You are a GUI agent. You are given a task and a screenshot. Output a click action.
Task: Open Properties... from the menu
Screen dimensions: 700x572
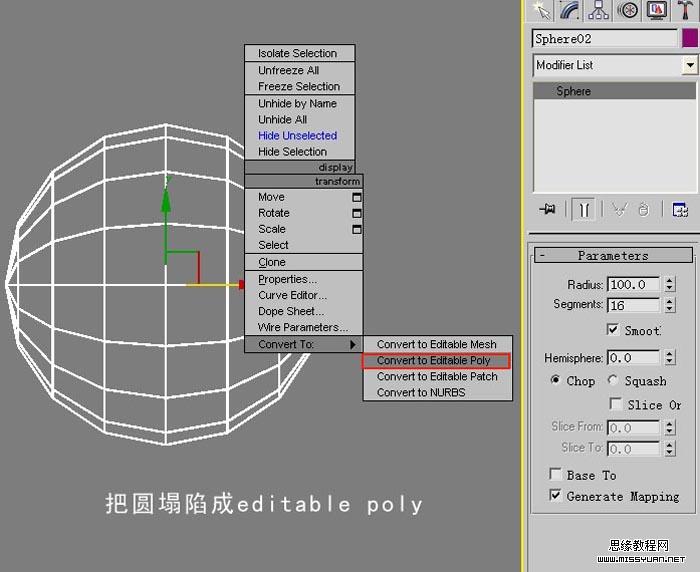[x=304, y=280]
